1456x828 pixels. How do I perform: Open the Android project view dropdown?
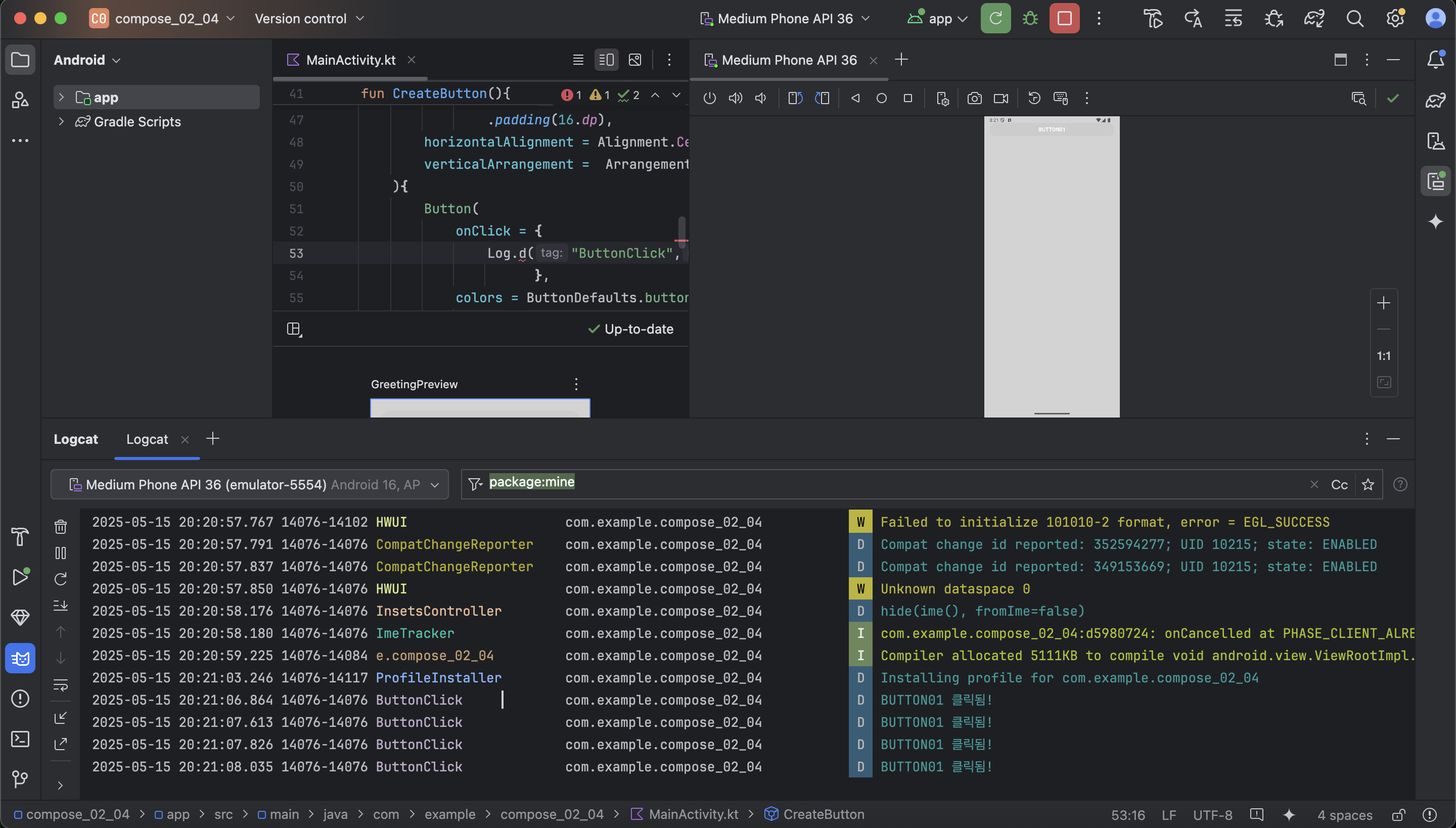tap(87, 60)
